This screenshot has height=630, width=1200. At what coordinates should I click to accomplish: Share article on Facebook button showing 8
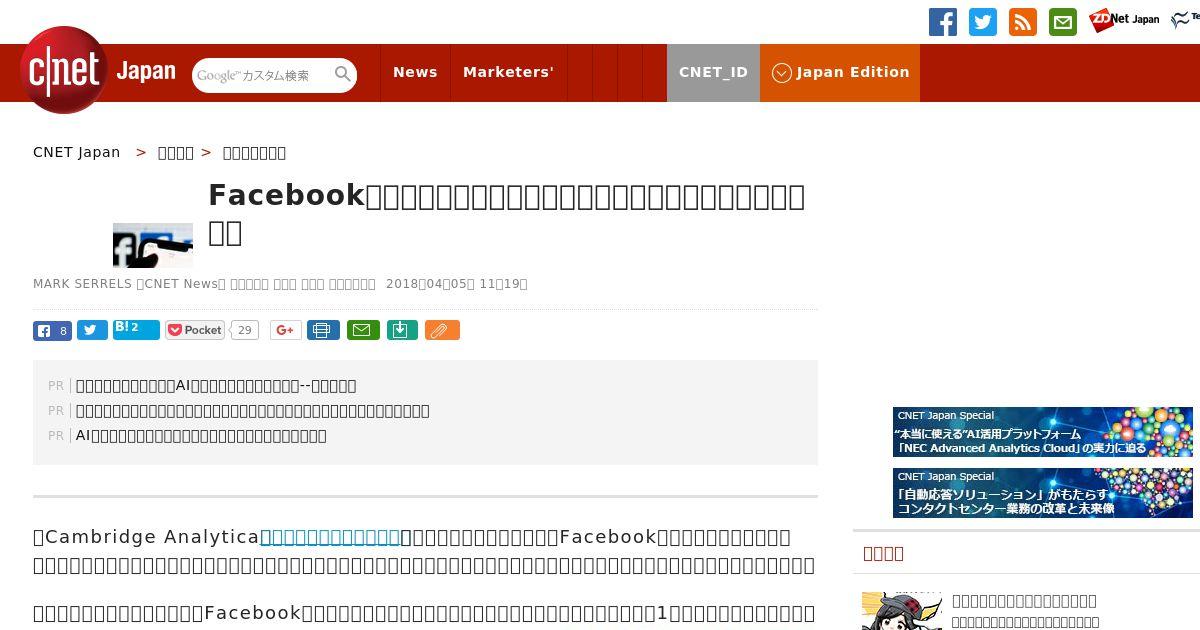52,330
